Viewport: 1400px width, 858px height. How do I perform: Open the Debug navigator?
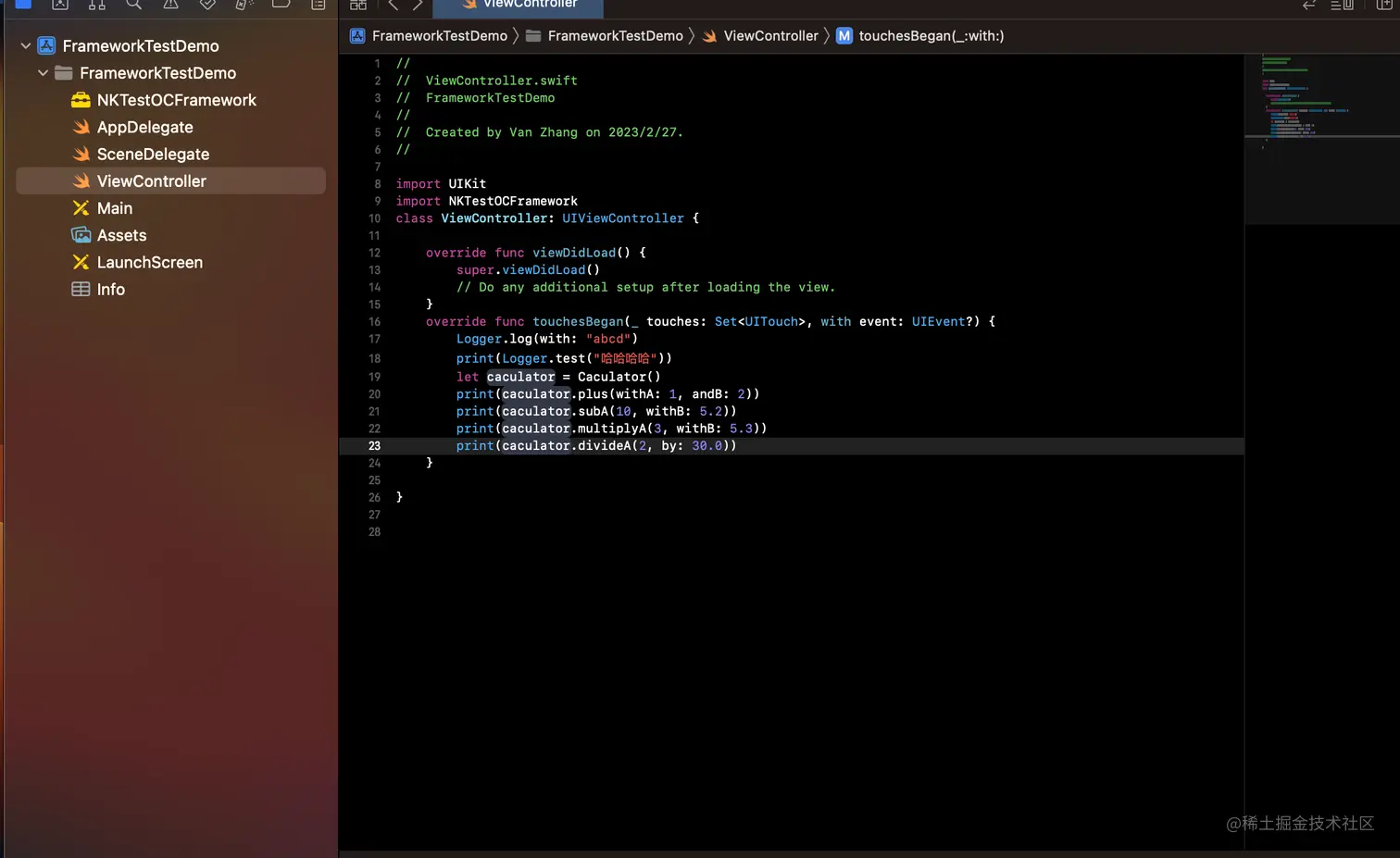244,4
